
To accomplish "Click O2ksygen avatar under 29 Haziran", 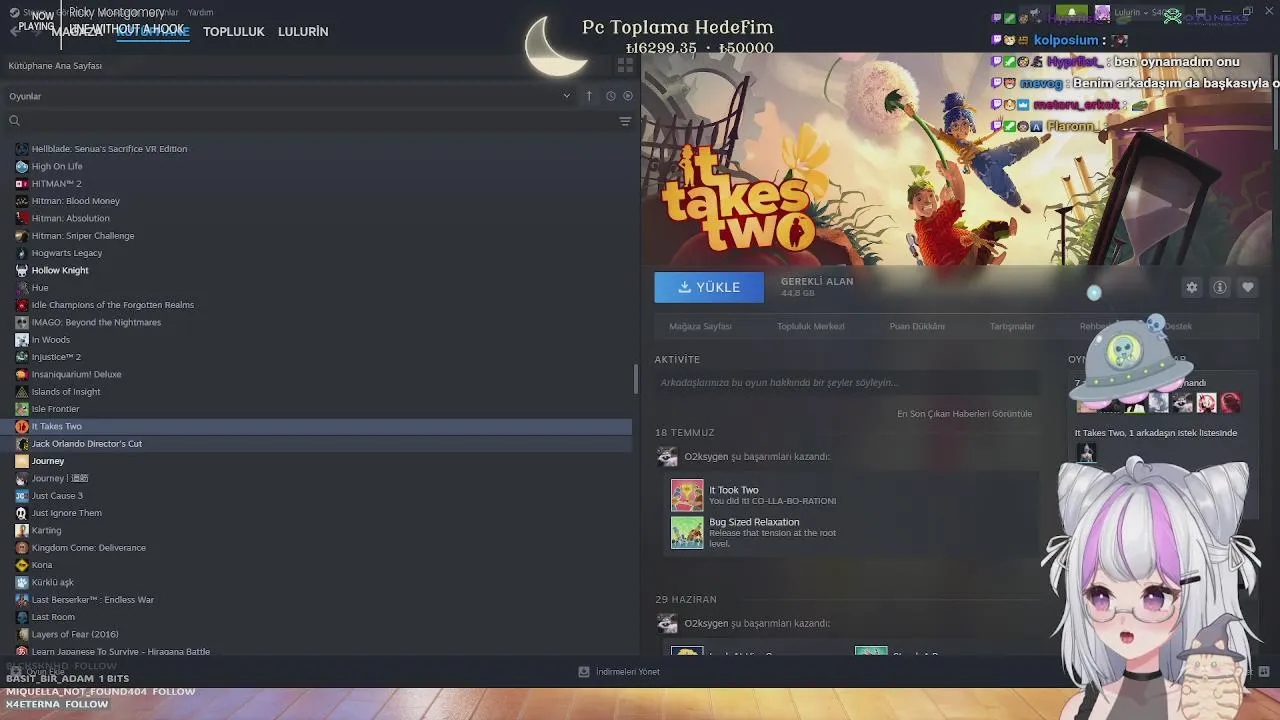I will pos(667,624).
